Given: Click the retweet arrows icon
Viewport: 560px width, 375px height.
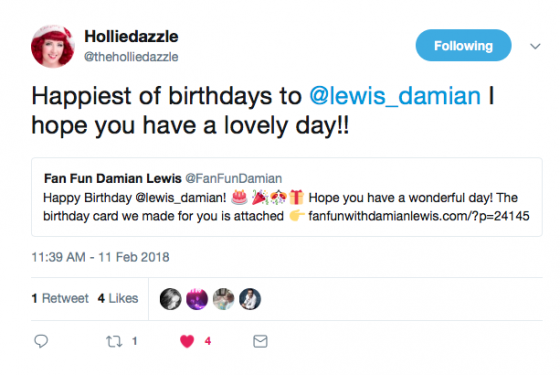Looking at the screenshot, I should pos(114,341).
